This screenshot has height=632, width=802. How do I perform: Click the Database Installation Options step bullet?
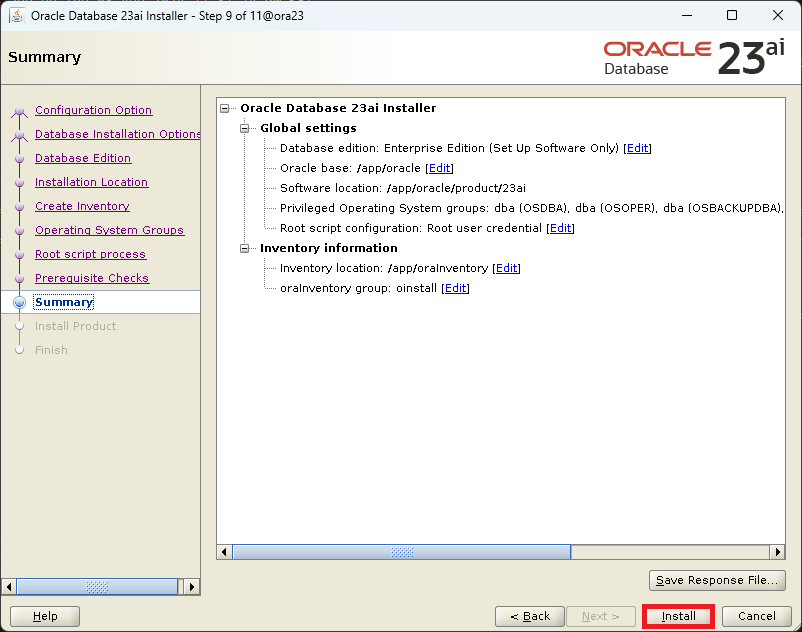19,134
